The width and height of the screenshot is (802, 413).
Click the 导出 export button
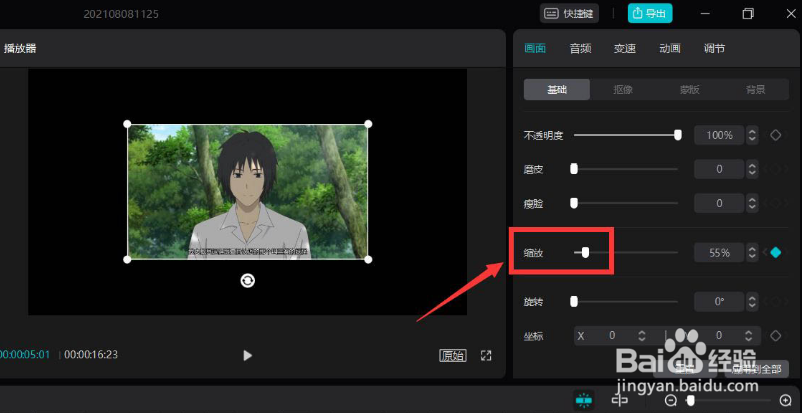tap(650, 14)
